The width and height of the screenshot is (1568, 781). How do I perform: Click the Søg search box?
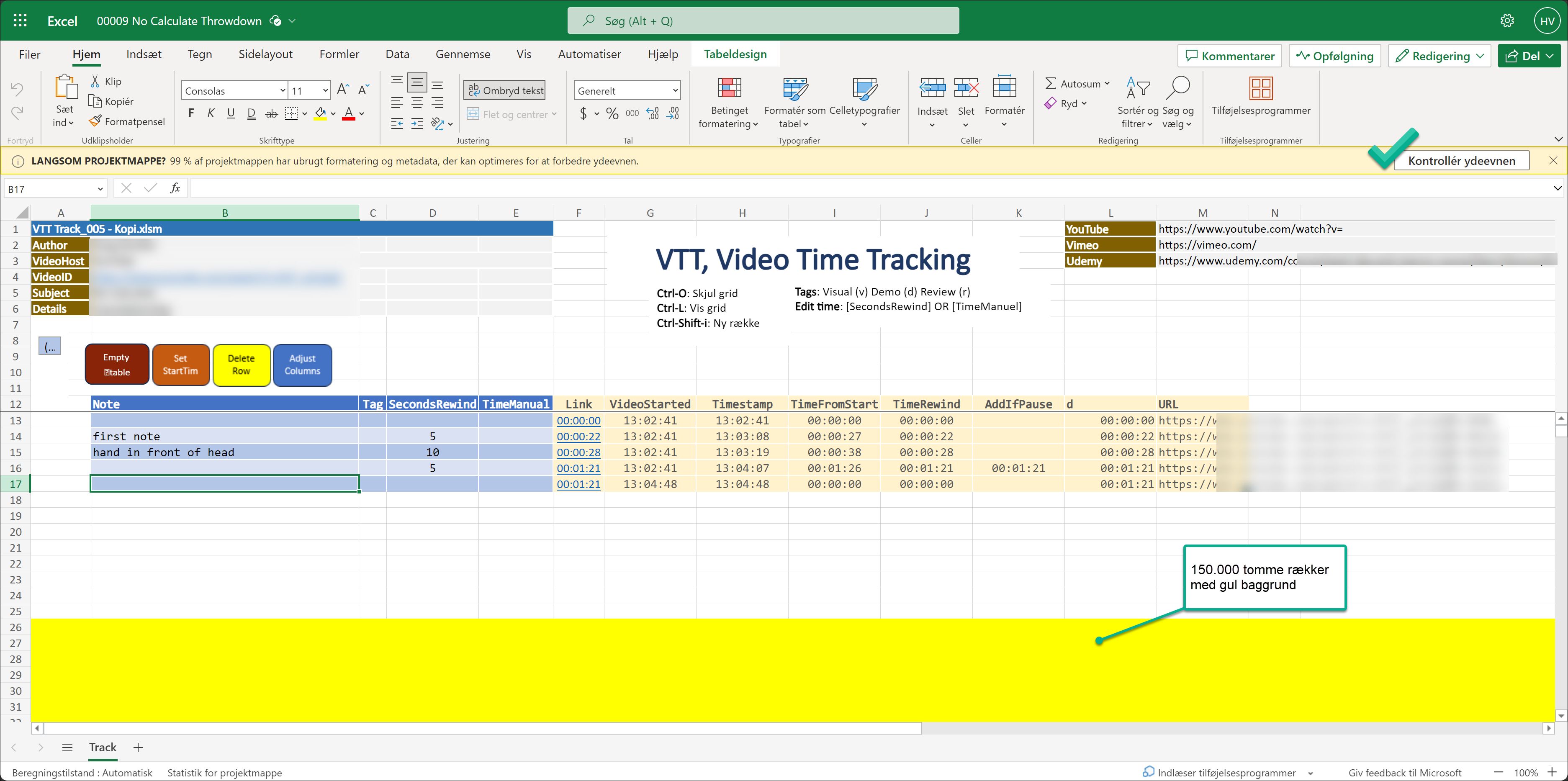point(763,21)
